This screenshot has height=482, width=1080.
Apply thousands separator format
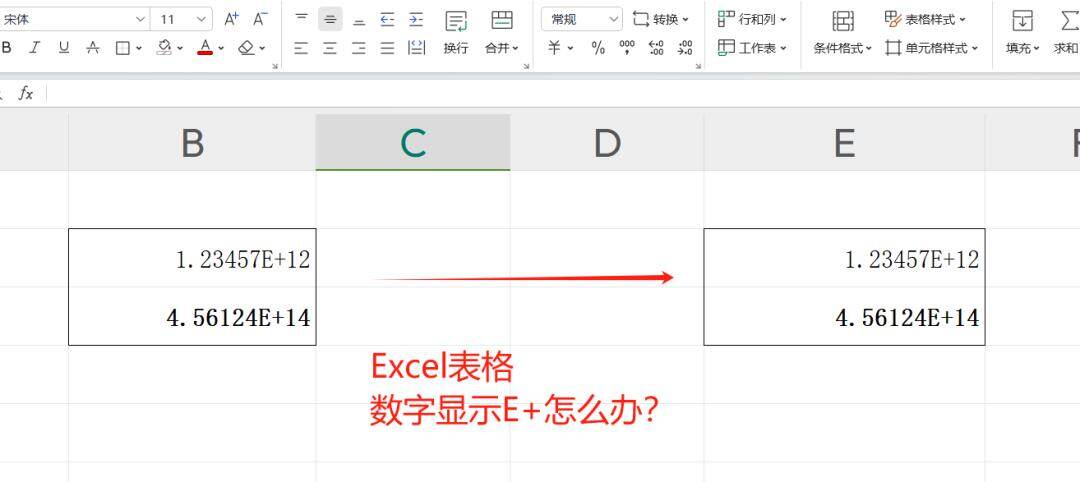click(x=627, y=48)
